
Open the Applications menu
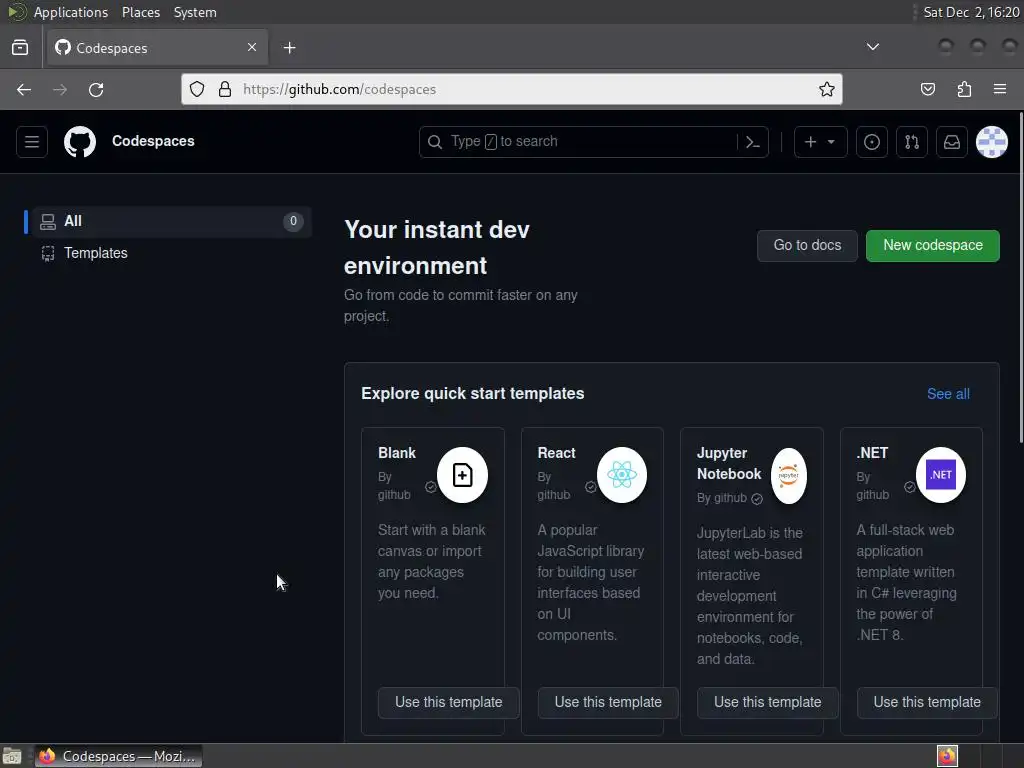pyautogui.click(x=71, y=12)
